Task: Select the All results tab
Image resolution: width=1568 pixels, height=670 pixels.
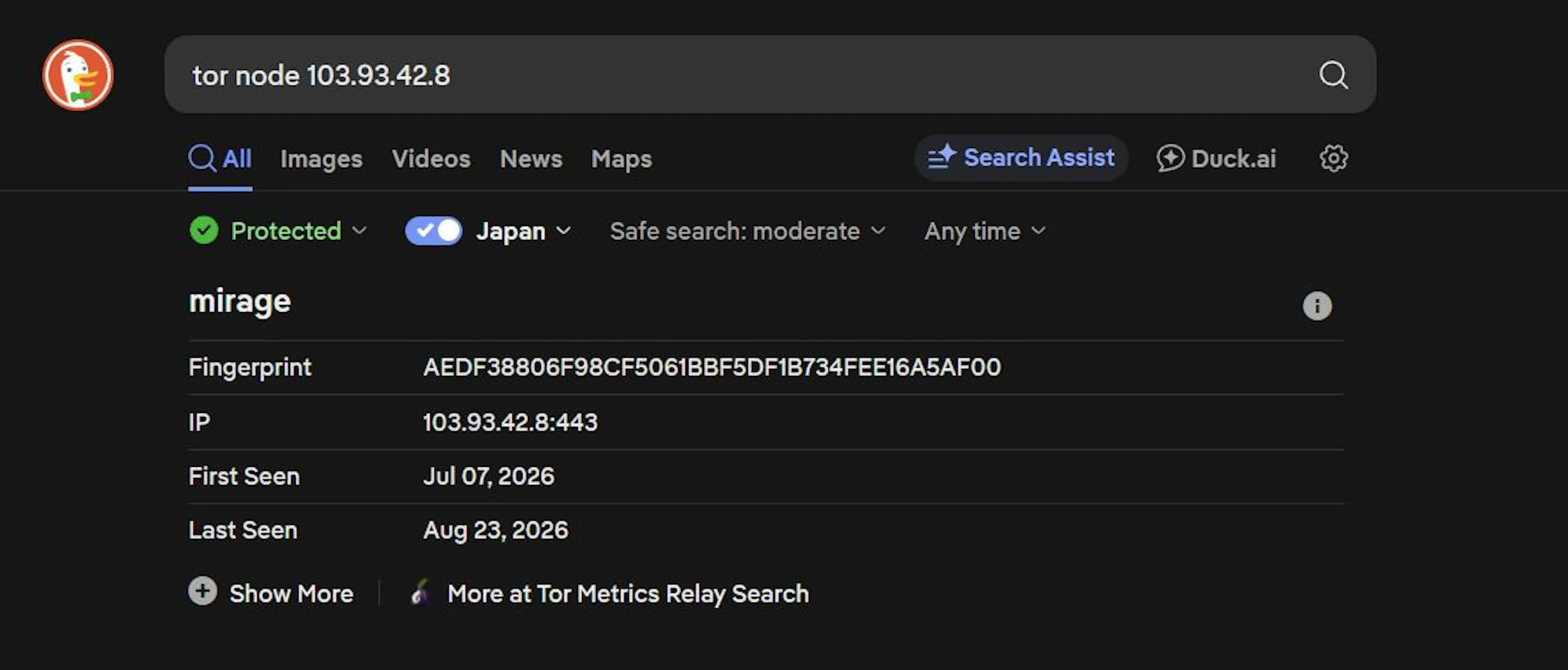Action: (220, 159)
